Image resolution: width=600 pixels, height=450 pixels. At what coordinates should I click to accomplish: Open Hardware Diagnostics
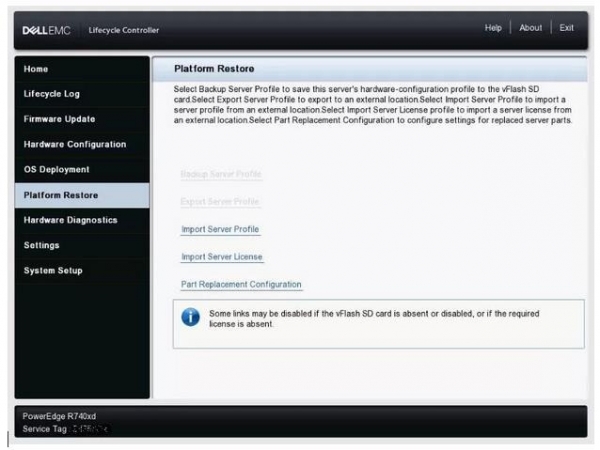82,220
